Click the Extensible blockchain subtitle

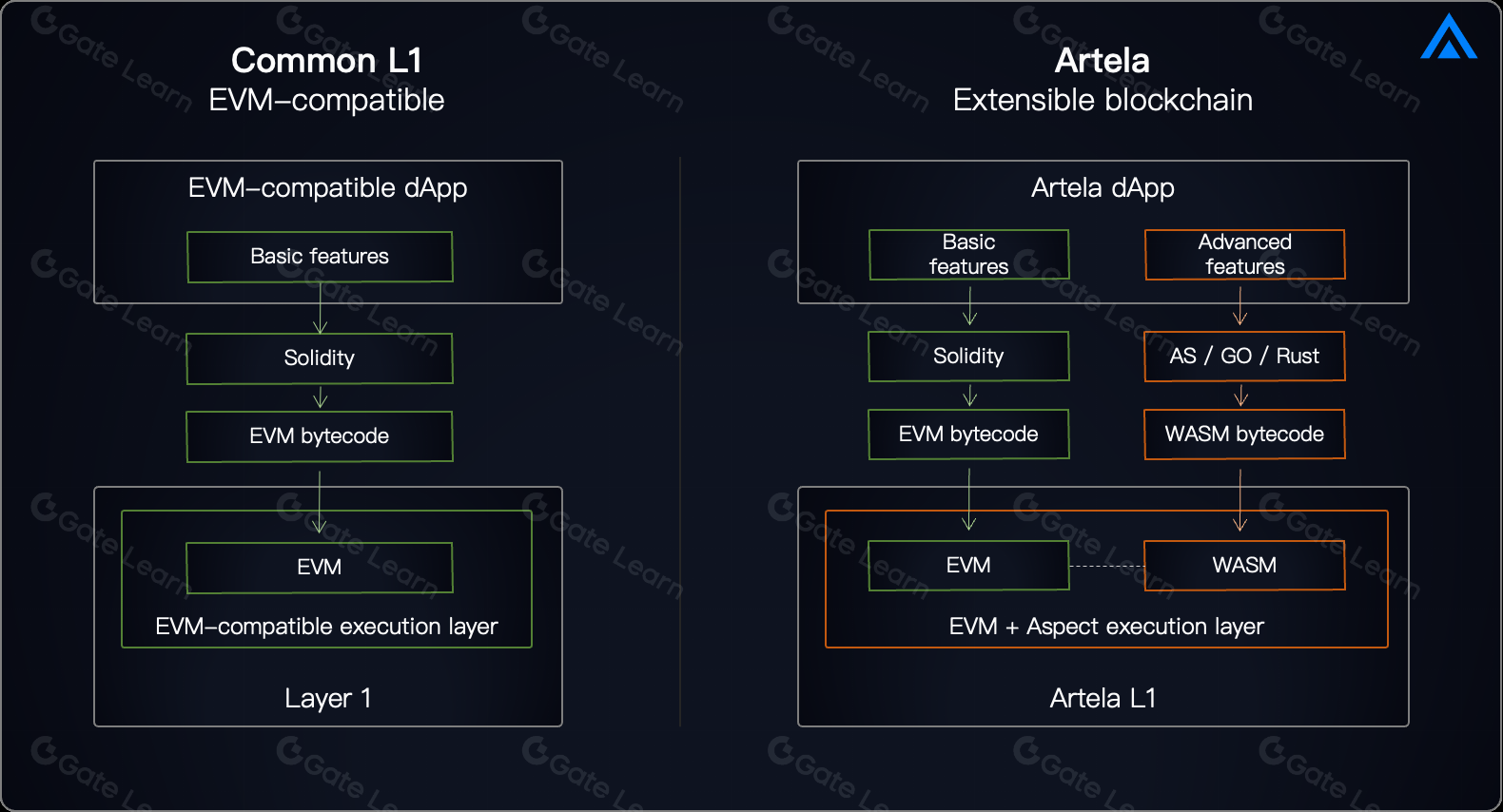[x=1103, y=100]
